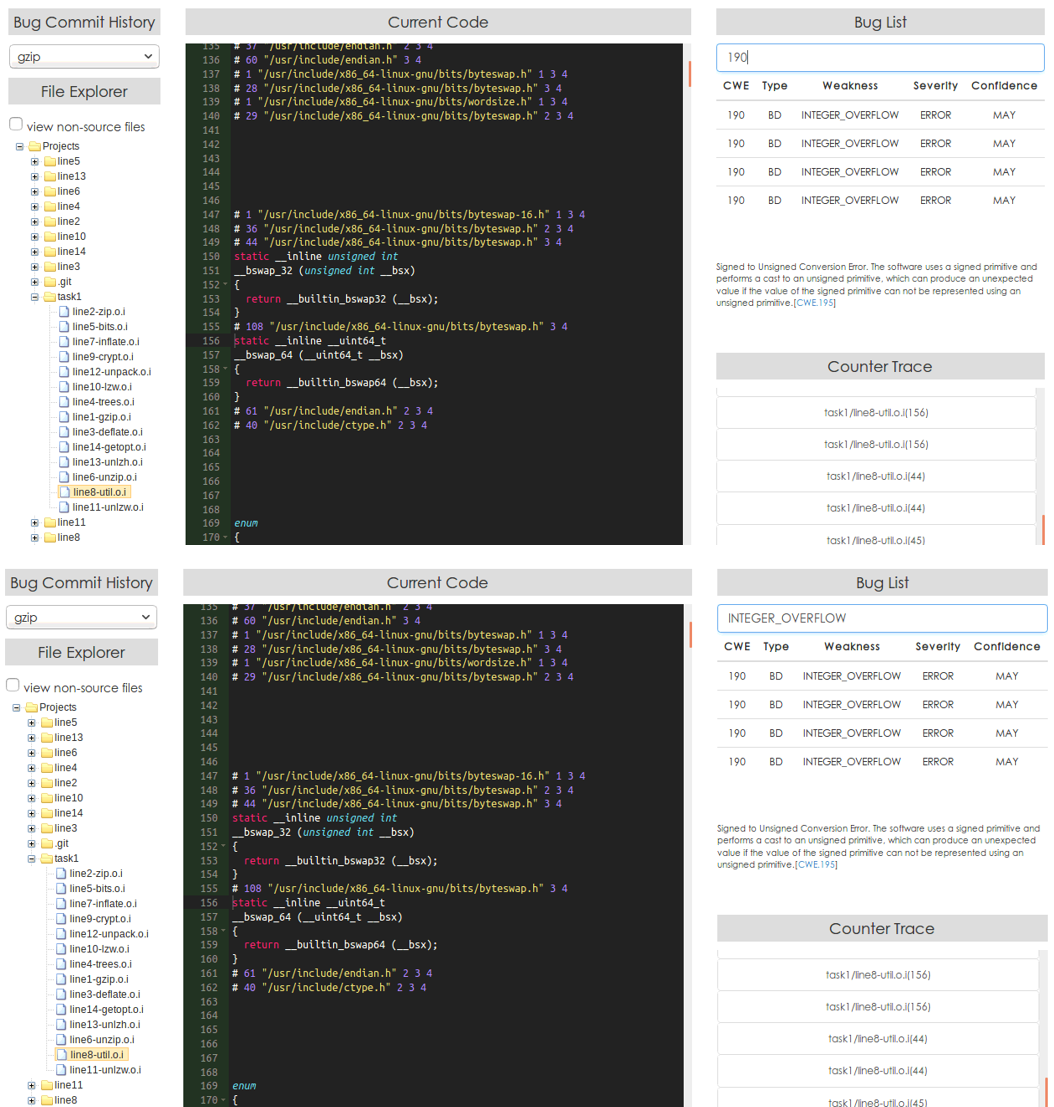Click line6 folder icon in upper view
1054x1107 pixels.
50,191
